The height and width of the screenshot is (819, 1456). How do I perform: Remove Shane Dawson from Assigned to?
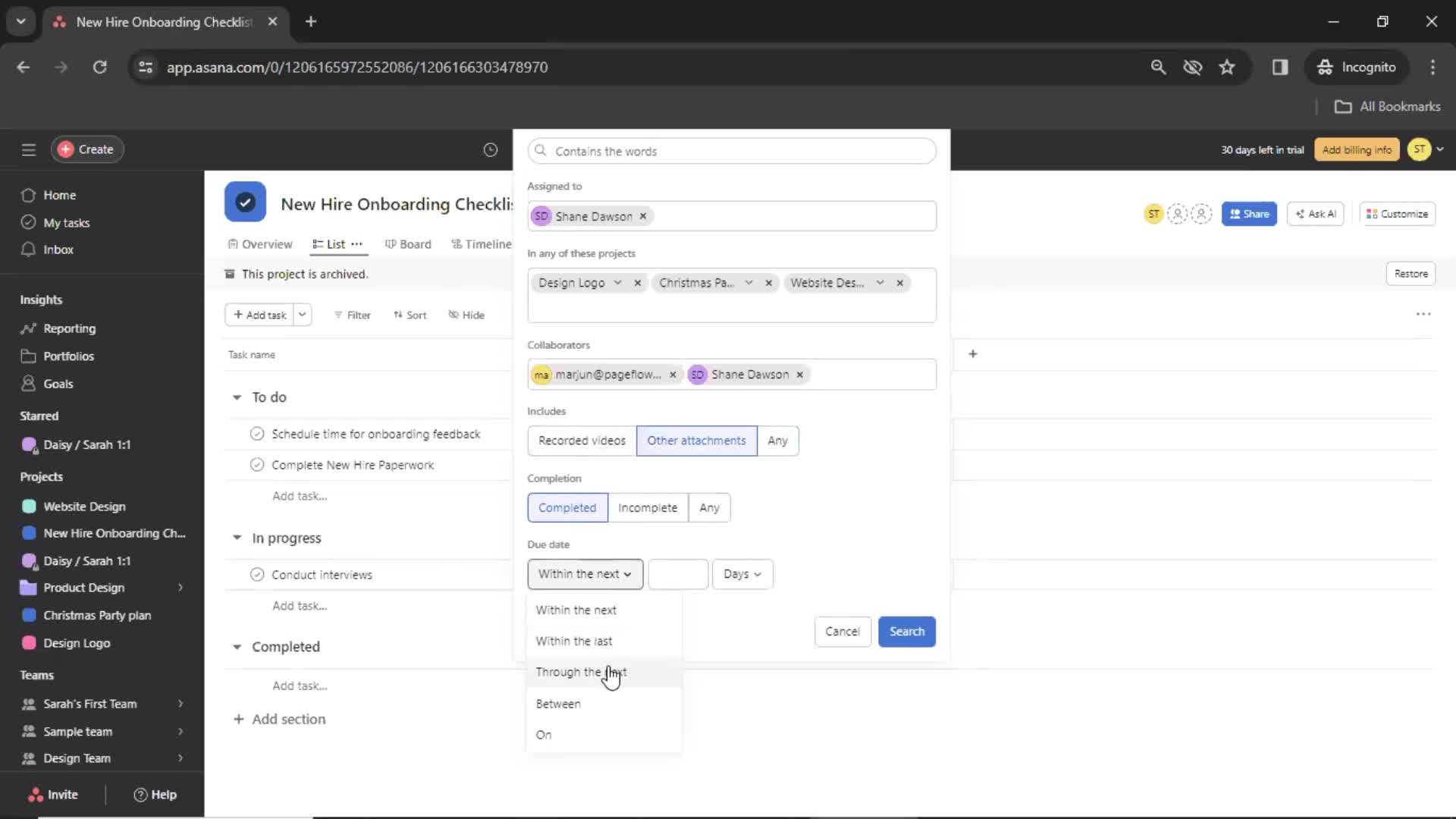coord(643,216)
